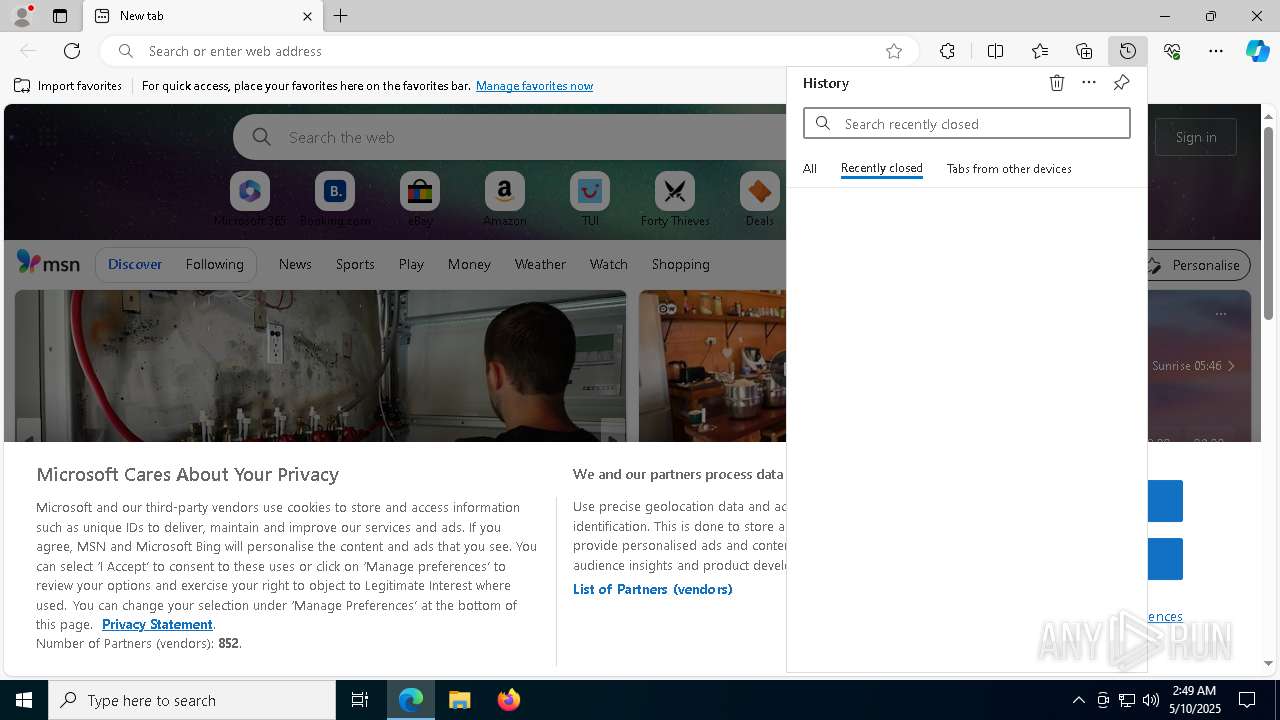
Task: Add a new tab with plus icon
Action: (341, 16)
